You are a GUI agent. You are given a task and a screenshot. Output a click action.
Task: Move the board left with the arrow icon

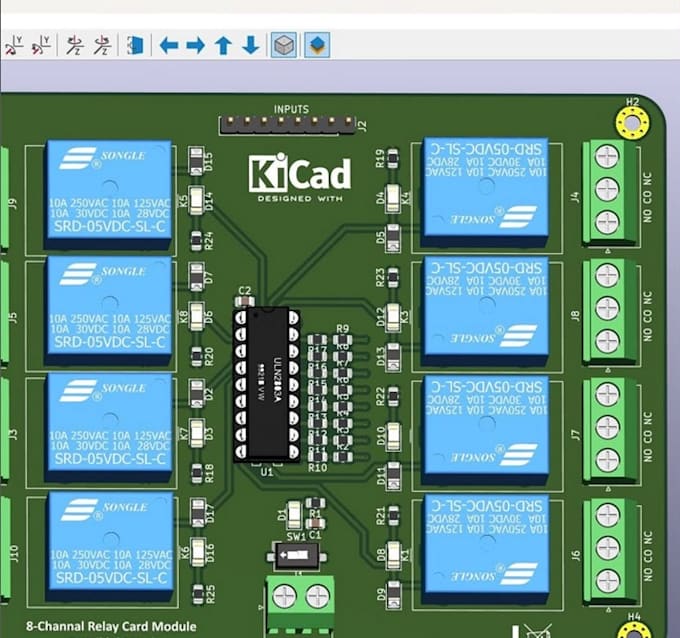coord(169,45)
